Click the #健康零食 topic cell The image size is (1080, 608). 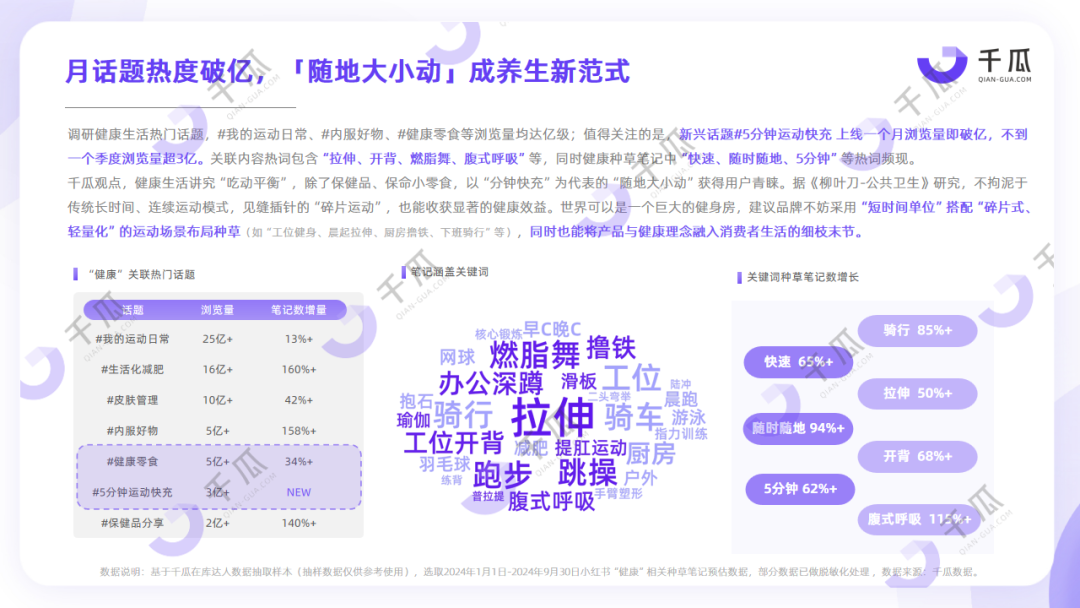pyautogui.click(x=132, y=461)
